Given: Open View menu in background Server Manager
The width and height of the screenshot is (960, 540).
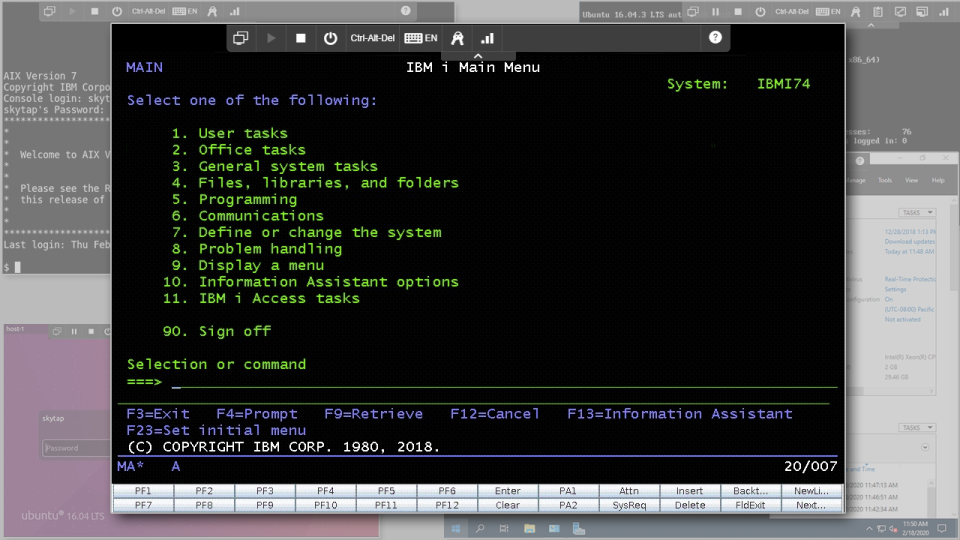Looking at the screenshot, I should pyautogui.click(x=912, y=180).
